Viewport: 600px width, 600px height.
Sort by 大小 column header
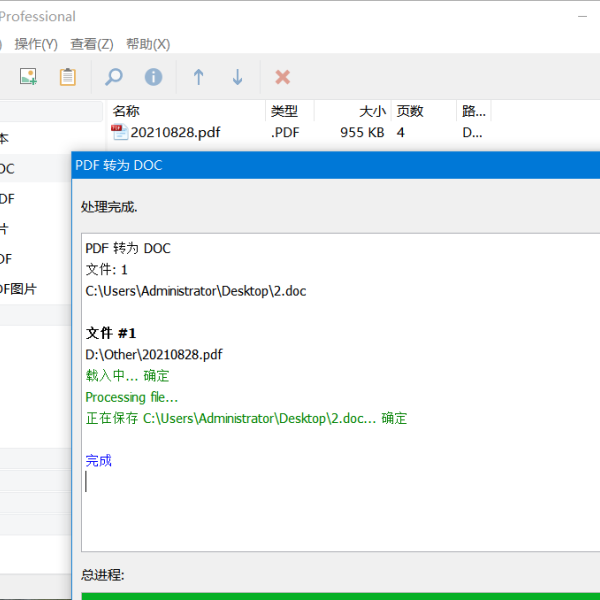(x=352, y=111)
